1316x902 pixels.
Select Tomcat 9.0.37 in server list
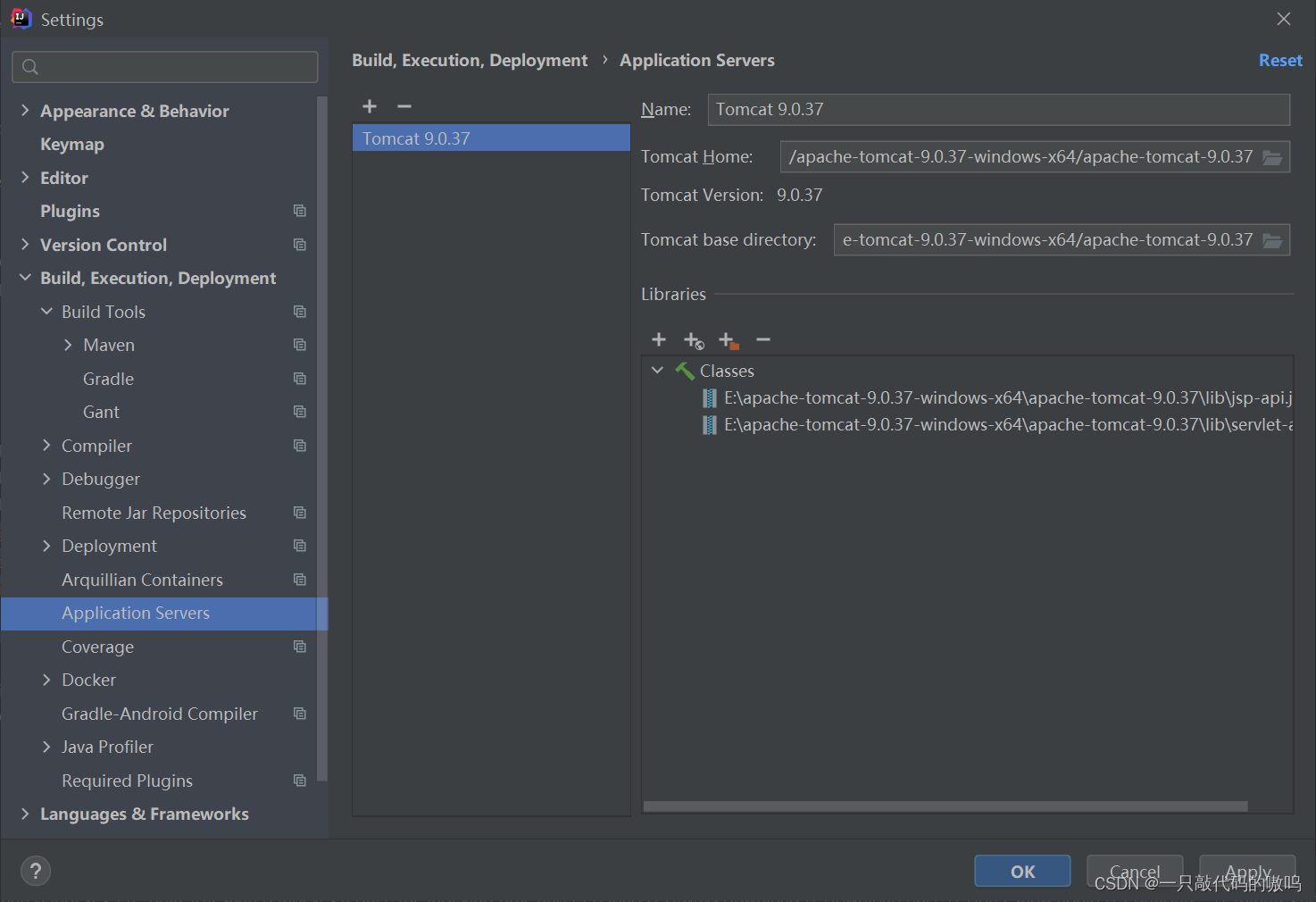[x=491, y=138]
